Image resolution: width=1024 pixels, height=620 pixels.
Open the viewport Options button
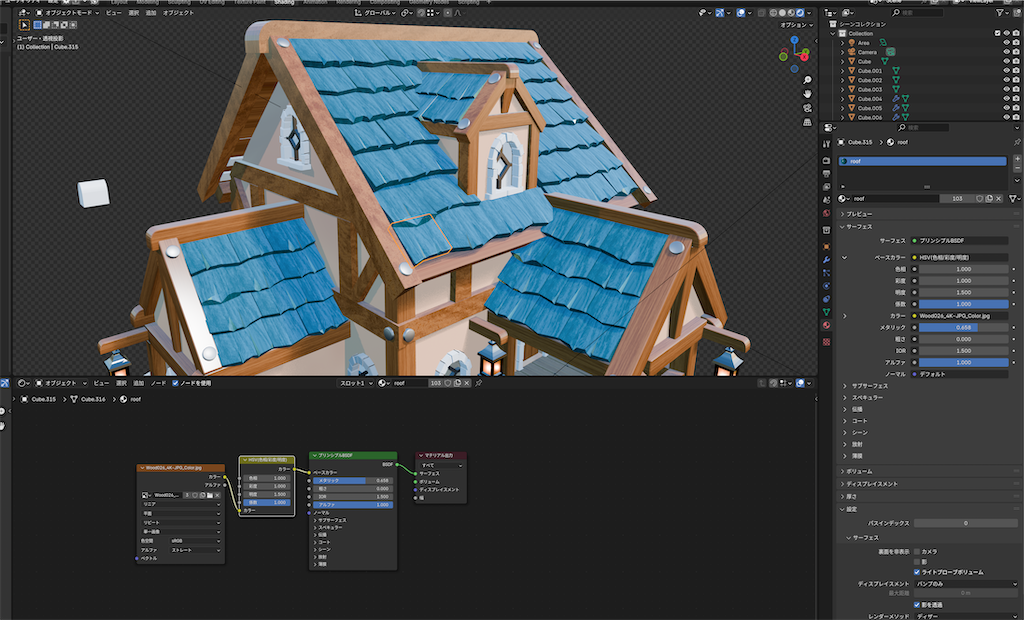797,25
